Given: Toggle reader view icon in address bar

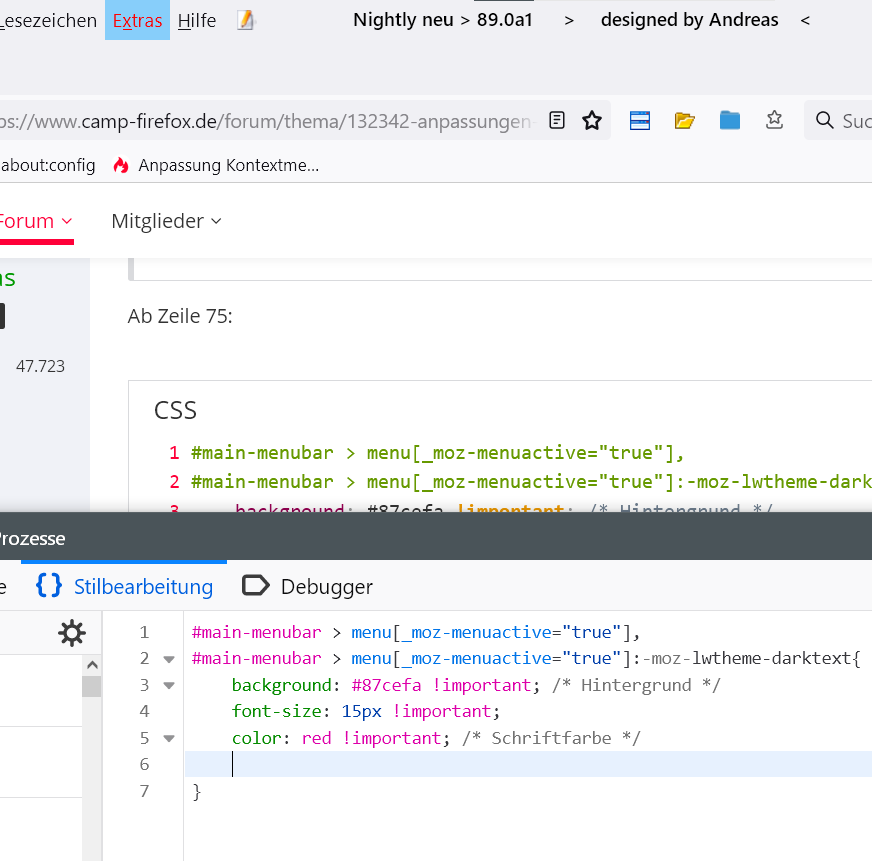Looking at the screenshot, I should click(x=558, y=121).
